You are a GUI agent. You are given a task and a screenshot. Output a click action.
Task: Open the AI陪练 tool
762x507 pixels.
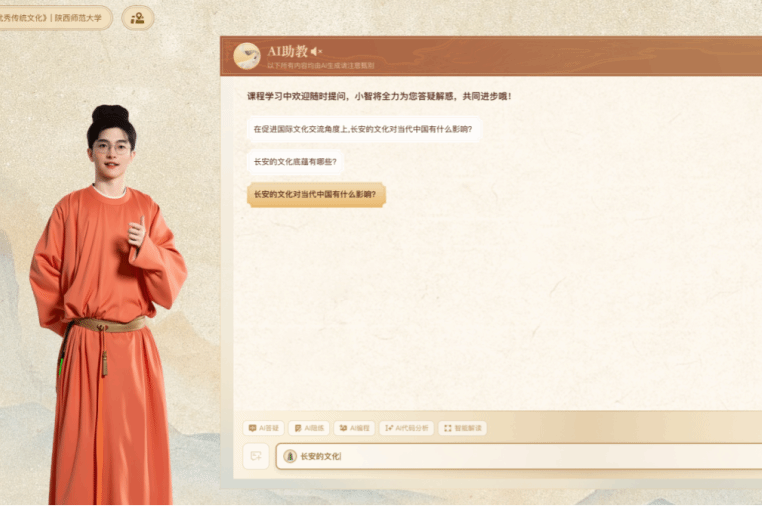pyautogui.click(x=309, y=428)
